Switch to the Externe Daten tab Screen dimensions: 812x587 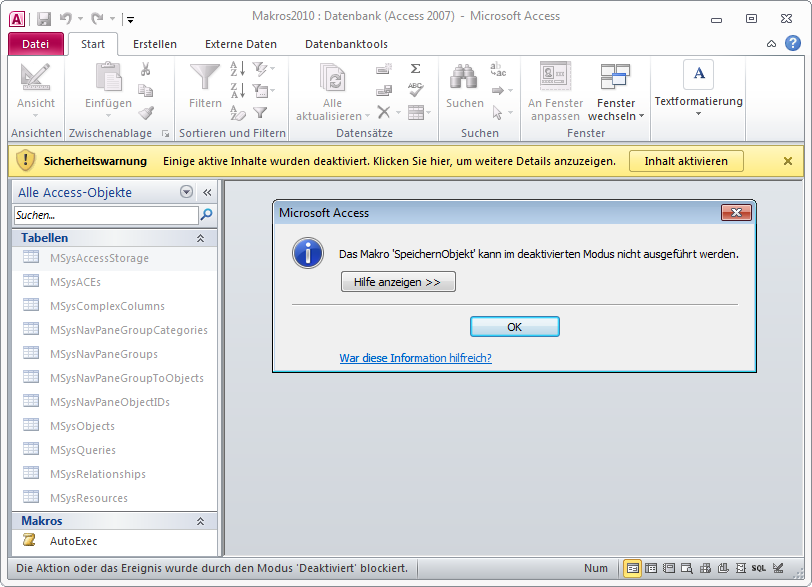click(x=241, y=44)
